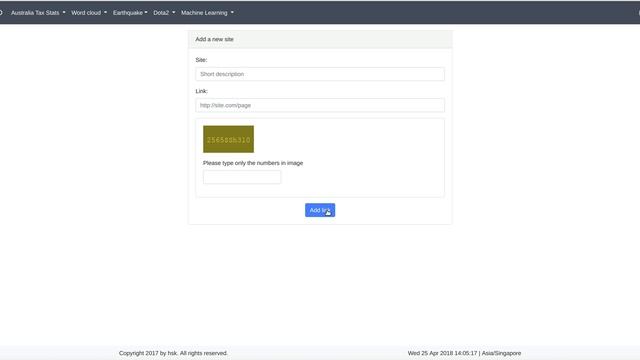Focus the Site short description field
Screen dimensions: 640x360
(x=320, y=74)
